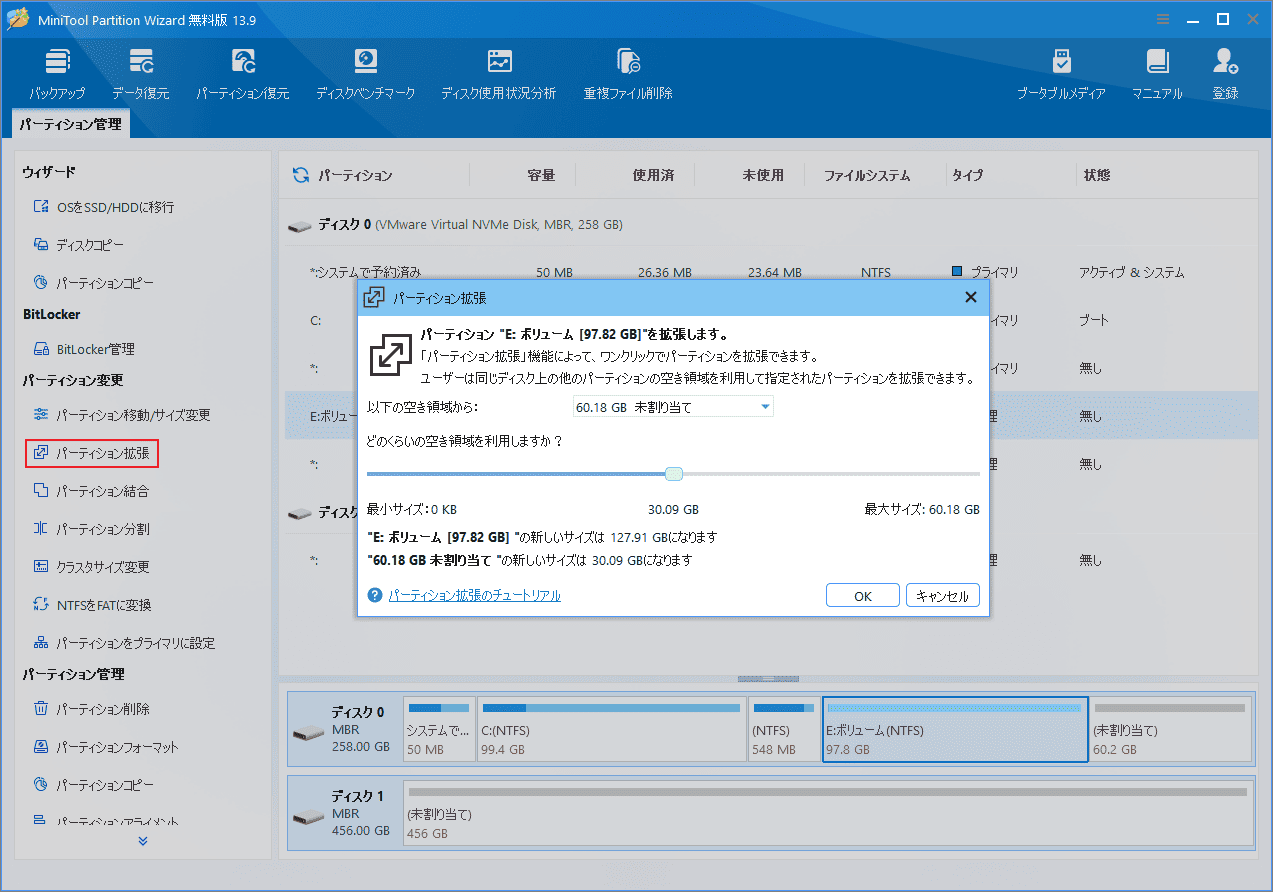Open the マニュアル manual
The width and height of the screenshot is (1273, 892).
click(x=1157, y=74)
